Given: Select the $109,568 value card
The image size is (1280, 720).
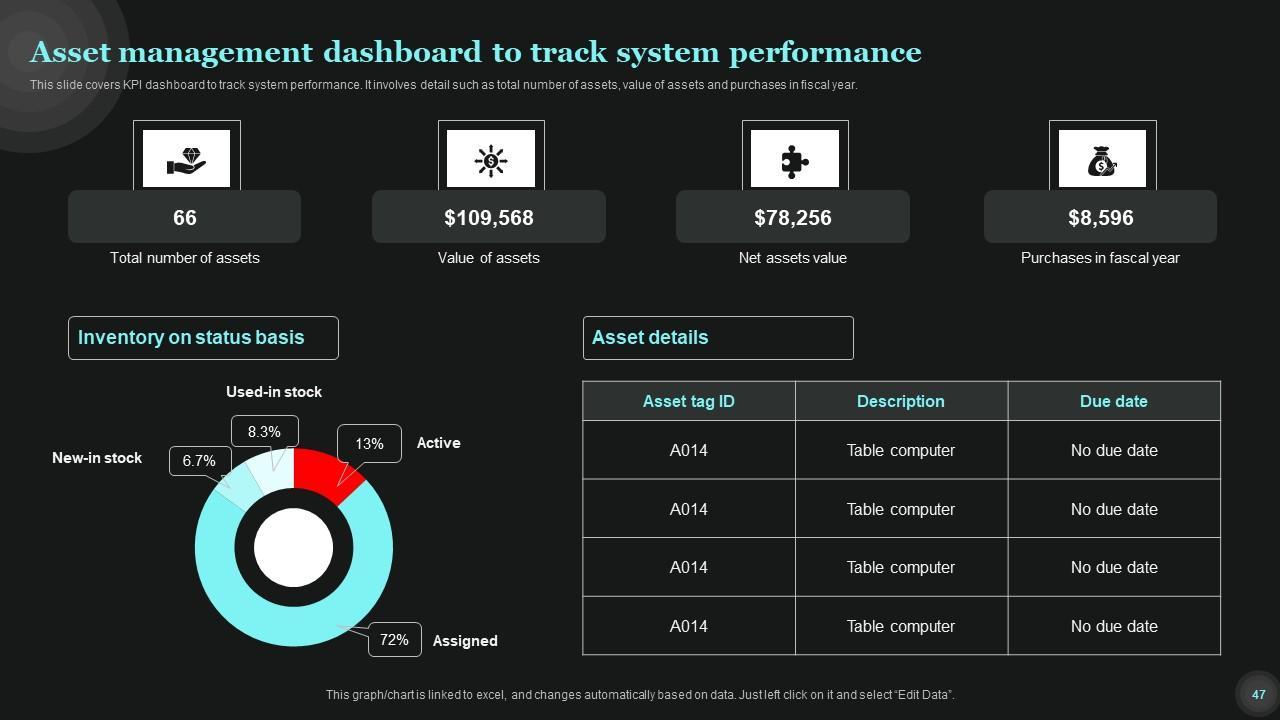Looking at the screenshot, I should pos(488,217).
